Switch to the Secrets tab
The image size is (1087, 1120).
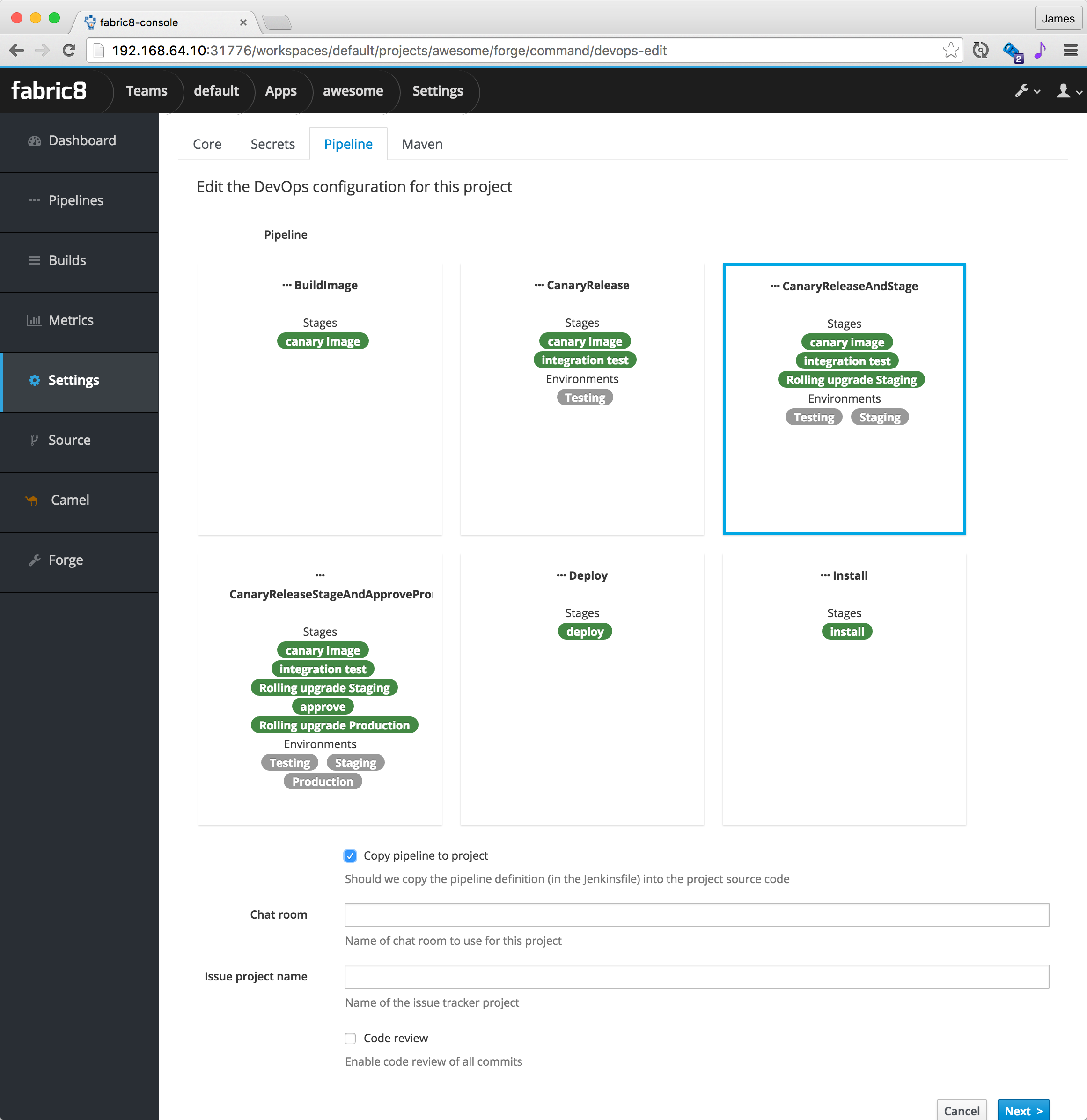pyautogui.click(x=272, y=144)
